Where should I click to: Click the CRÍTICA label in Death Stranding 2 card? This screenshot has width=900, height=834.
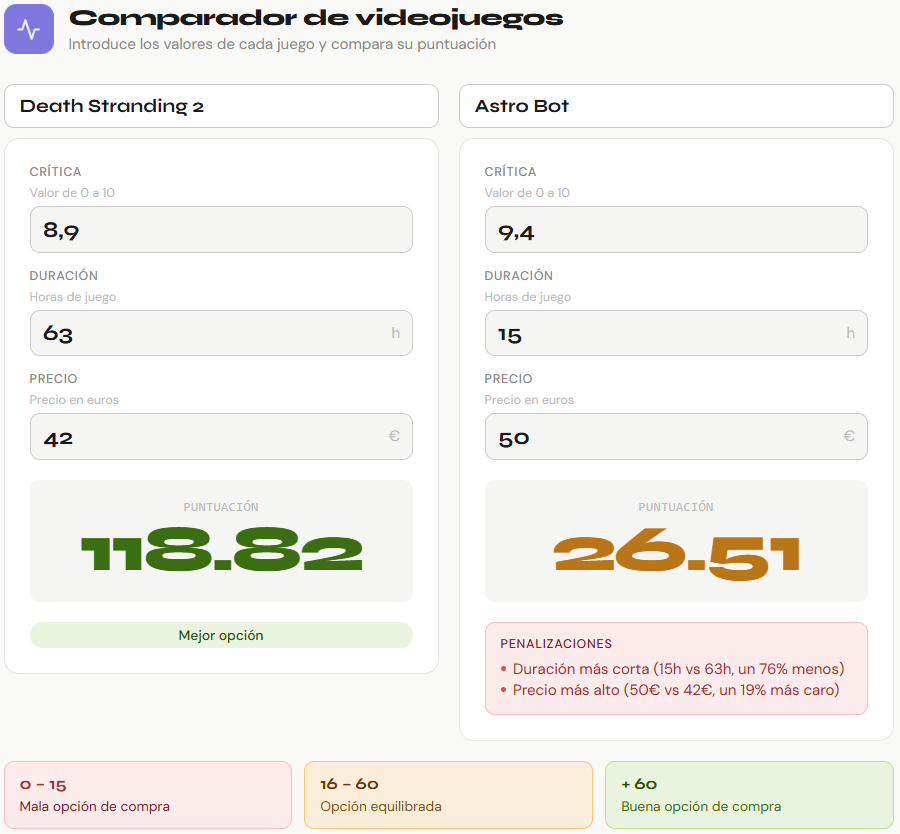click(x=55, y=172)
